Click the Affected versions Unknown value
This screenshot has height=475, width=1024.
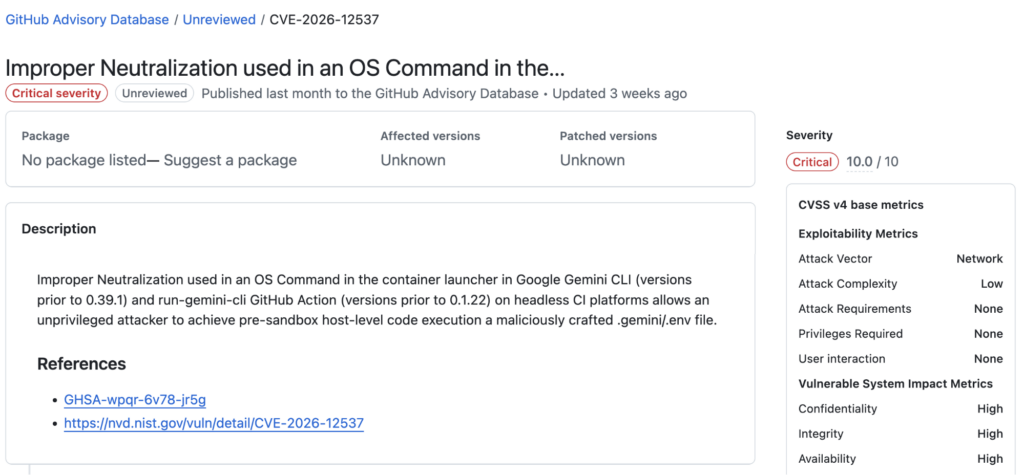tap(413, 160)
